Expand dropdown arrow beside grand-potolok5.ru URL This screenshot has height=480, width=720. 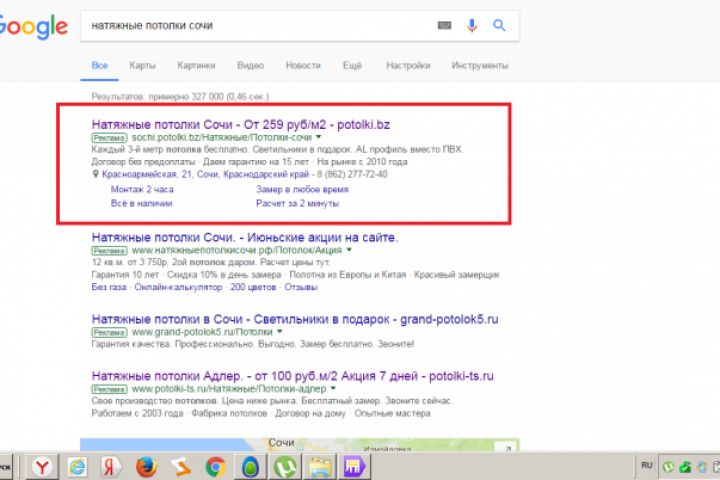coord(280,331)
